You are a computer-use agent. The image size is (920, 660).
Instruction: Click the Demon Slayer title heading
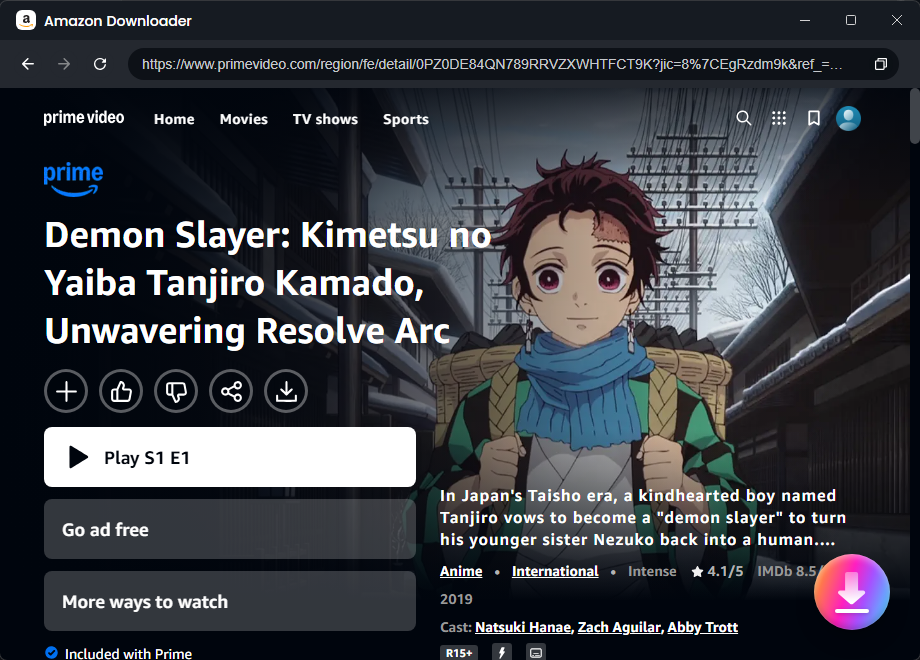tap(268, 282)
